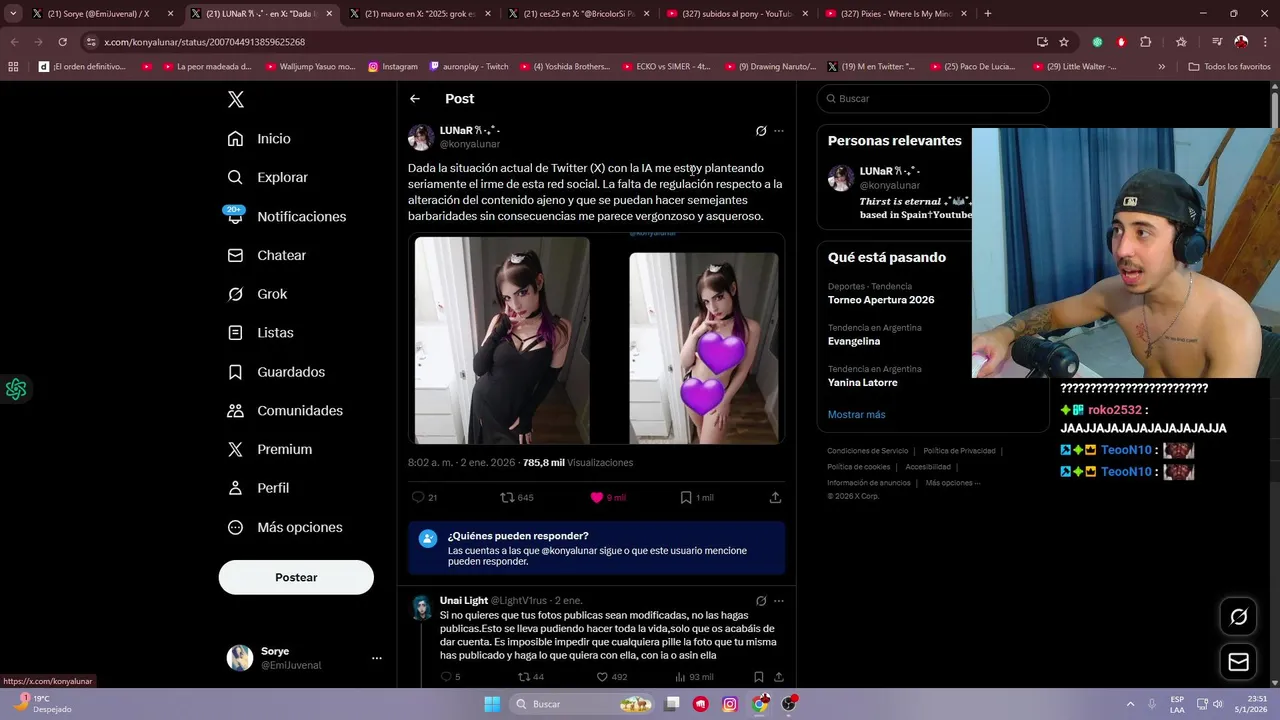Screen dimensions: 1280x720
Task: Click the Buscar search field on X
Action: 933,99
